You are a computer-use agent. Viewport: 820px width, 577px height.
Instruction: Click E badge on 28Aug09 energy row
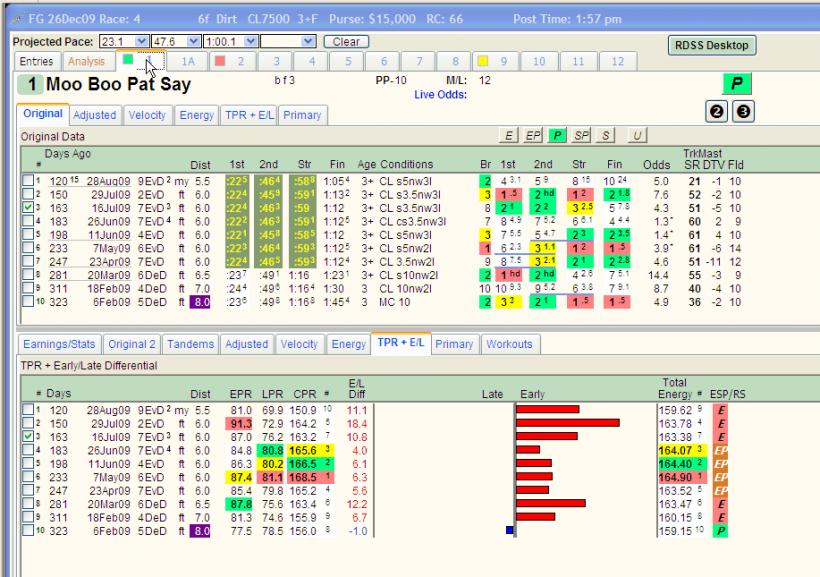coord(721,410)
